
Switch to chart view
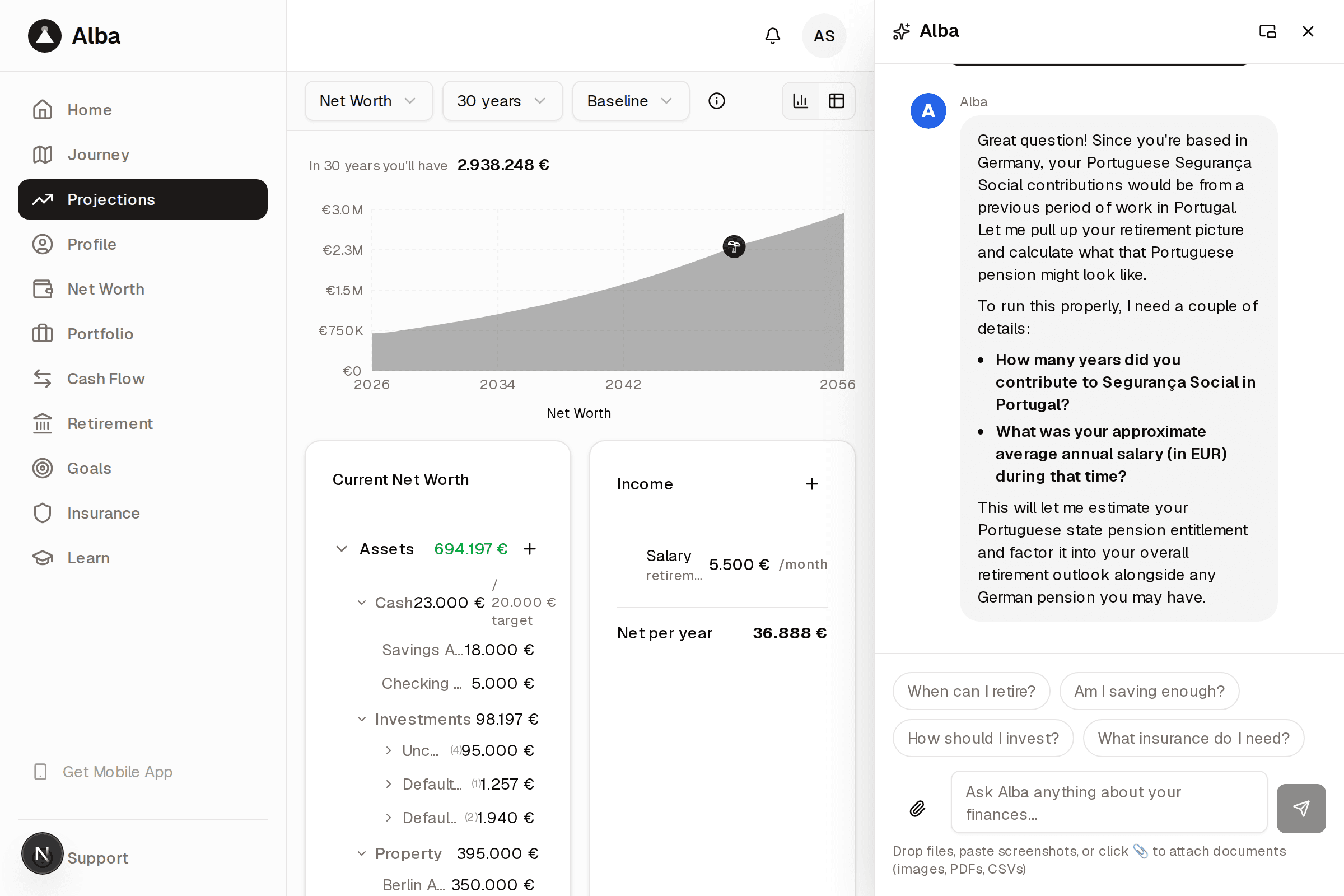coord(801,101)
